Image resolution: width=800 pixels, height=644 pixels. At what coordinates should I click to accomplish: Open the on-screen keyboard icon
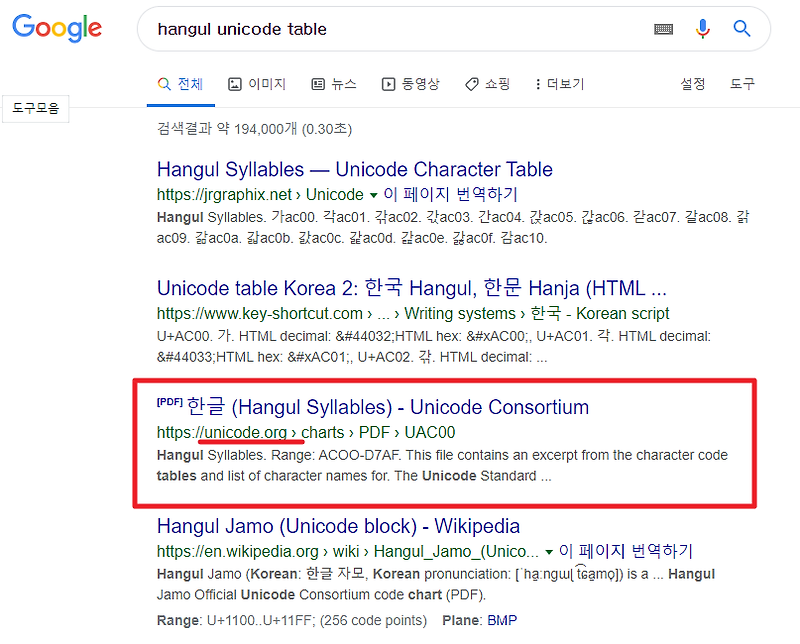[x=663, y=29]
